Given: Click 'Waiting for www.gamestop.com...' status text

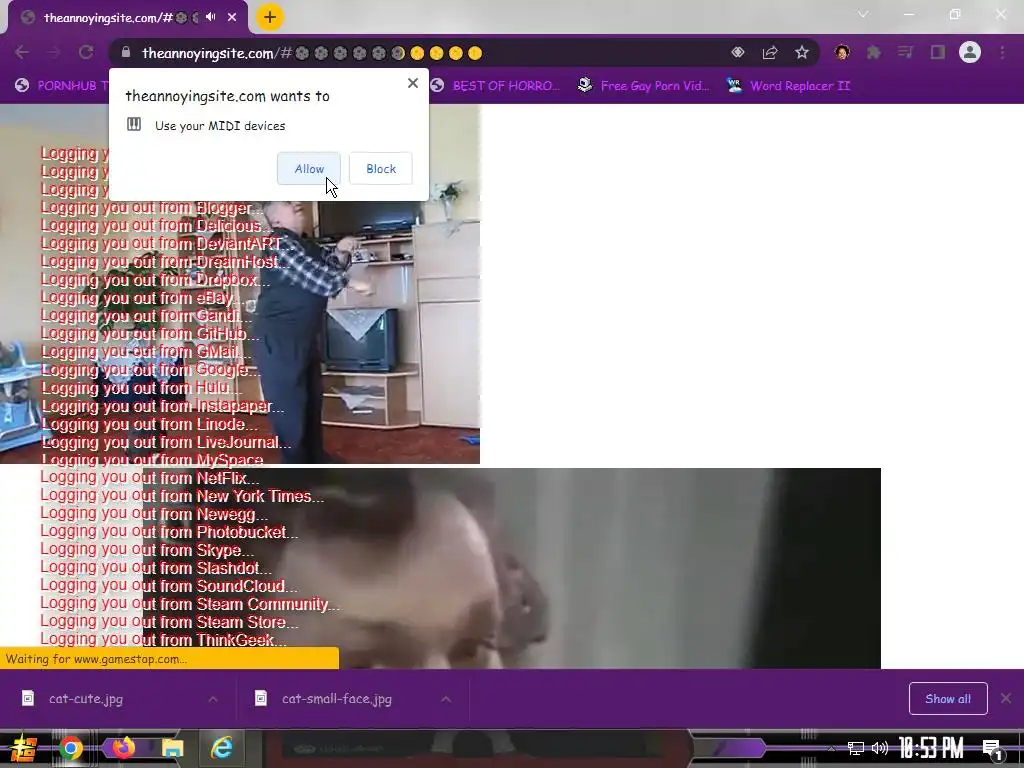Looking at the screenshot, I should coord(96,659).
